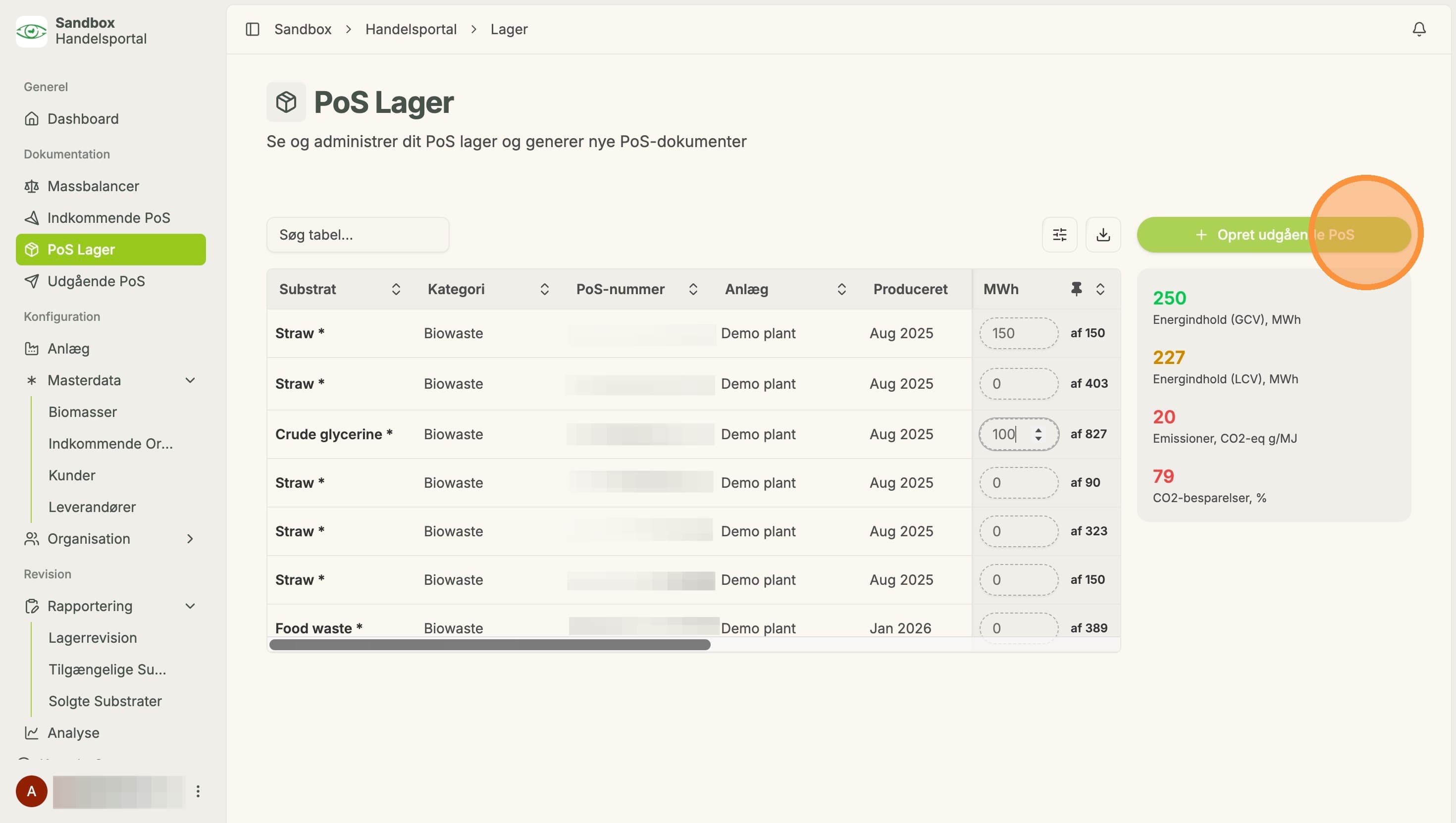Open Biomasser under Masterdata
This screenshot has height=823, width=1456.
pyautogui.click(x=83, y=411)
